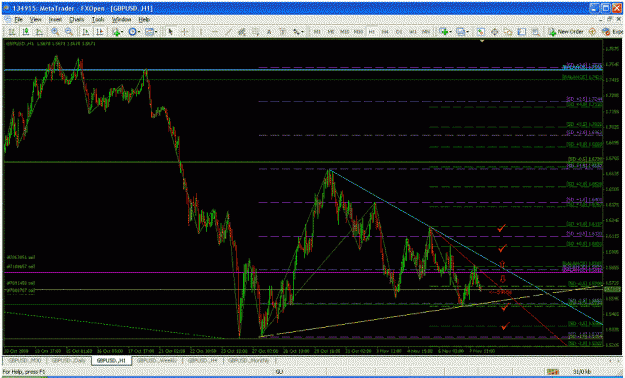The image size is (625, 378).
Task: Select the Trendline drawing tool
Action: pyautogui.click(x=228, y=32)
